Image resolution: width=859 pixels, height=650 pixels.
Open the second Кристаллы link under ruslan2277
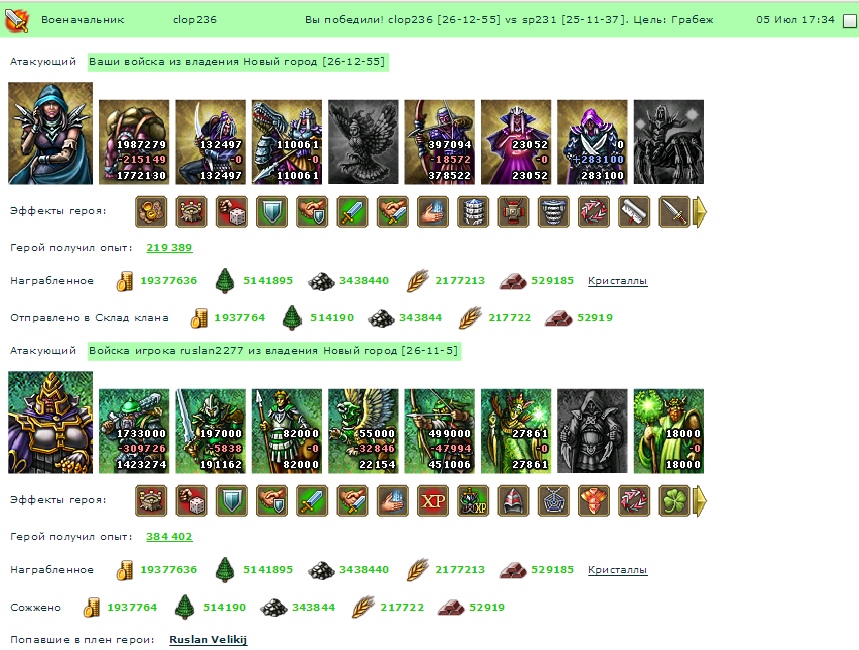tap(617, 569)
